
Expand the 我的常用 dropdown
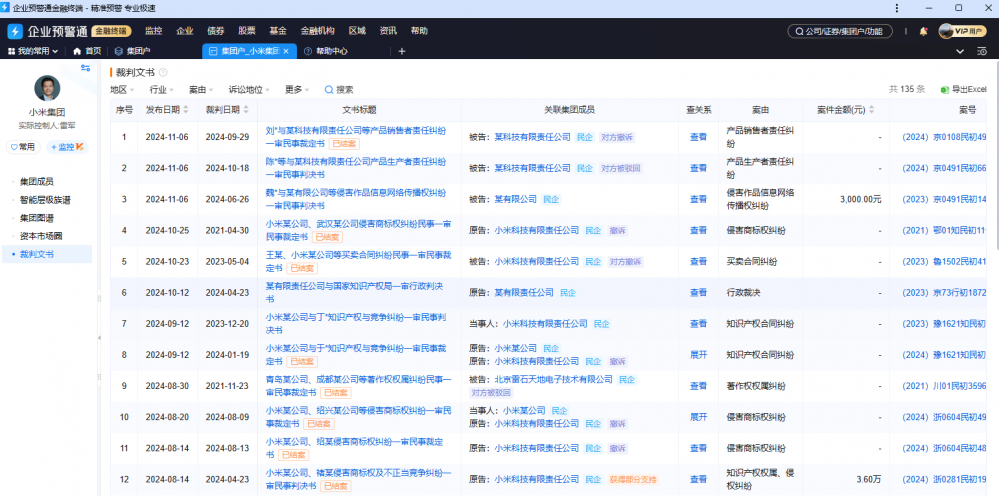coord(32,51)
